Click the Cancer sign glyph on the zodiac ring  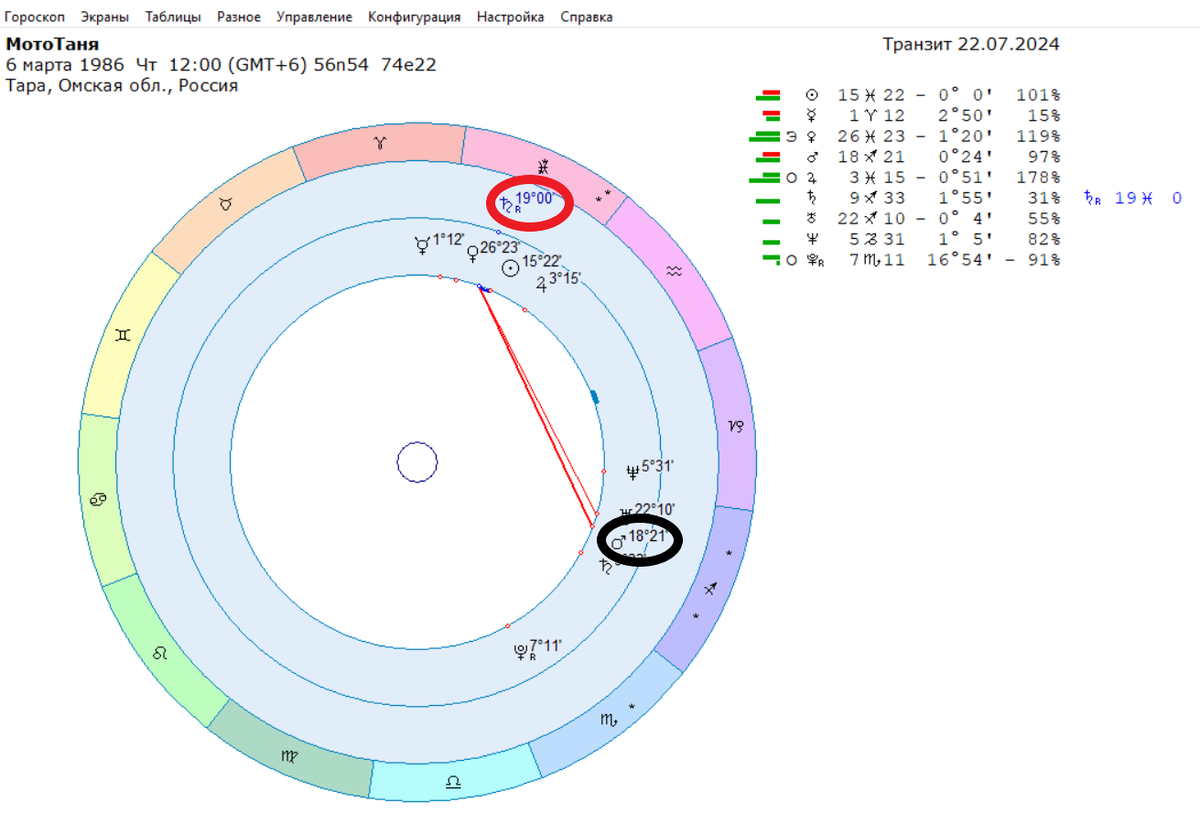point(99,498)
